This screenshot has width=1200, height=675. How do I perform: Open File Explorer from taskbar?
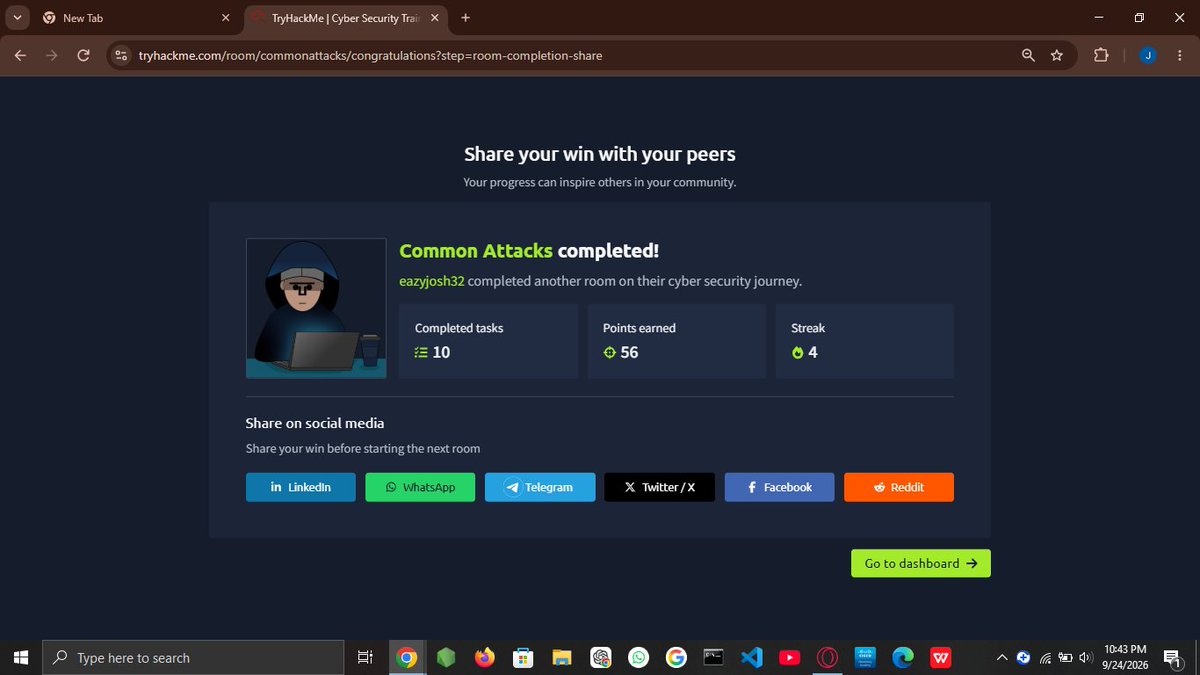coord(562,658)
